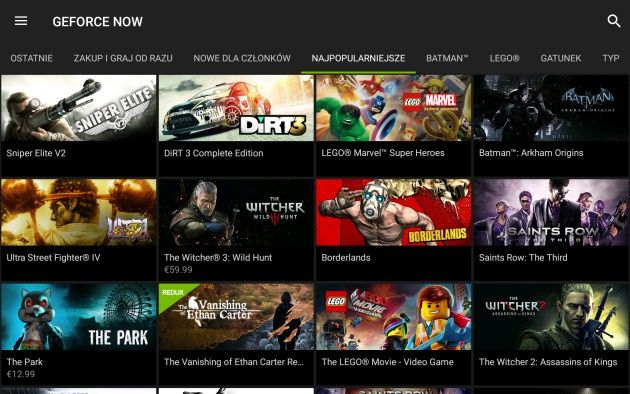Click 'The Park' title text
Viewport: 630px width, 394px height.
(x=25, y=362)
